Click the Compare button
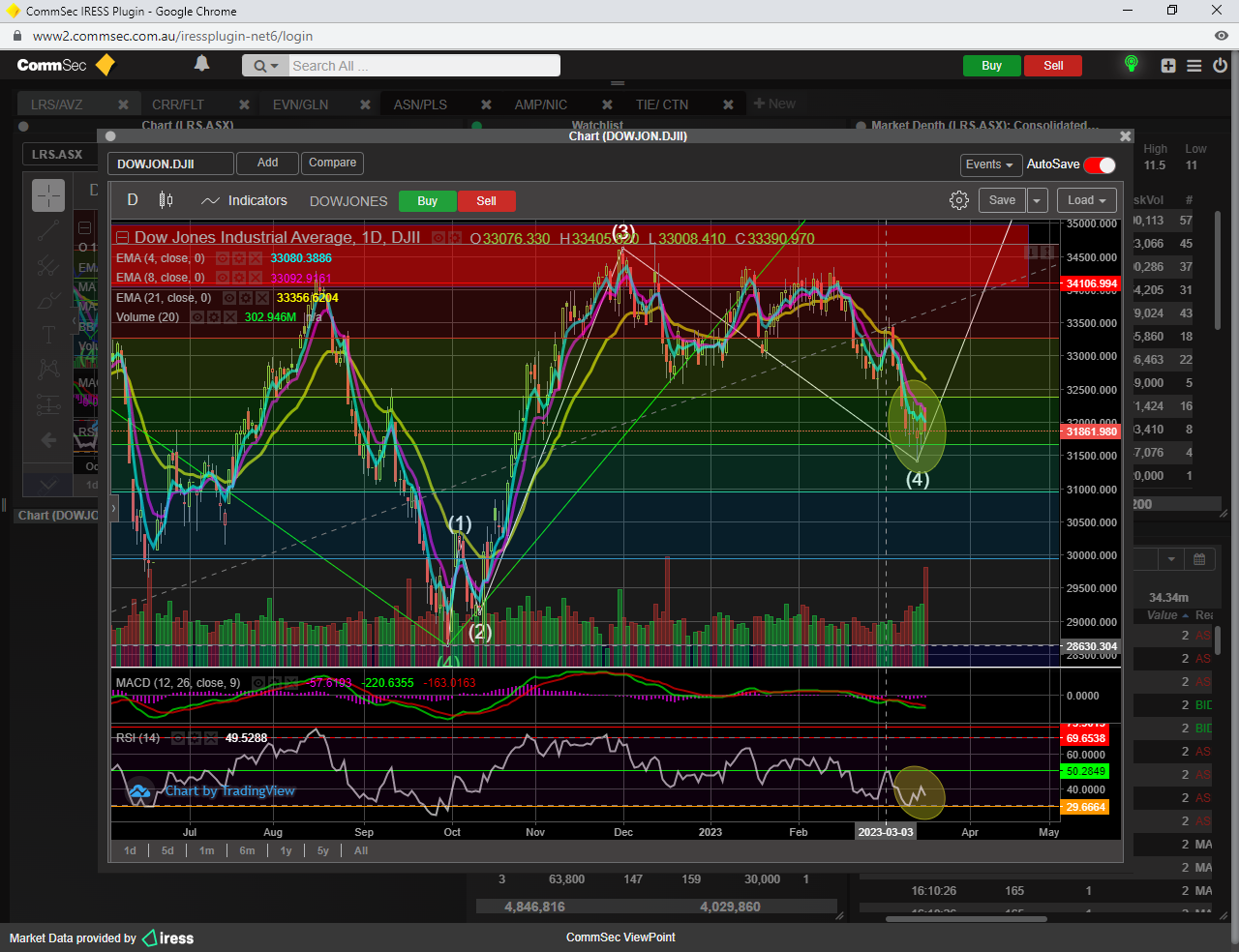 pos(332,163)
